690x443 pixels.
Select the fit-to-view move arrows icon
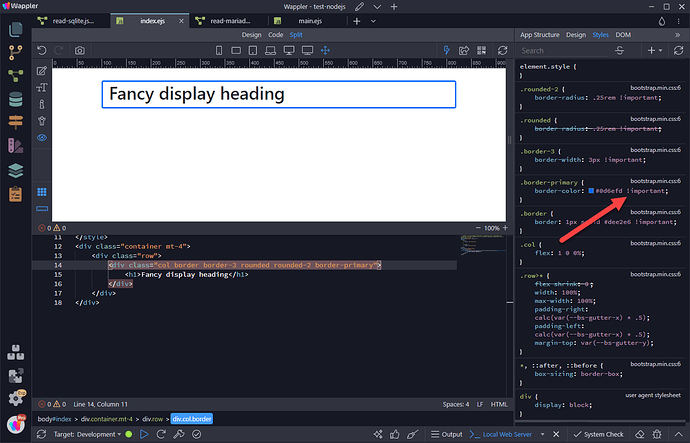(x=325, y=50)
